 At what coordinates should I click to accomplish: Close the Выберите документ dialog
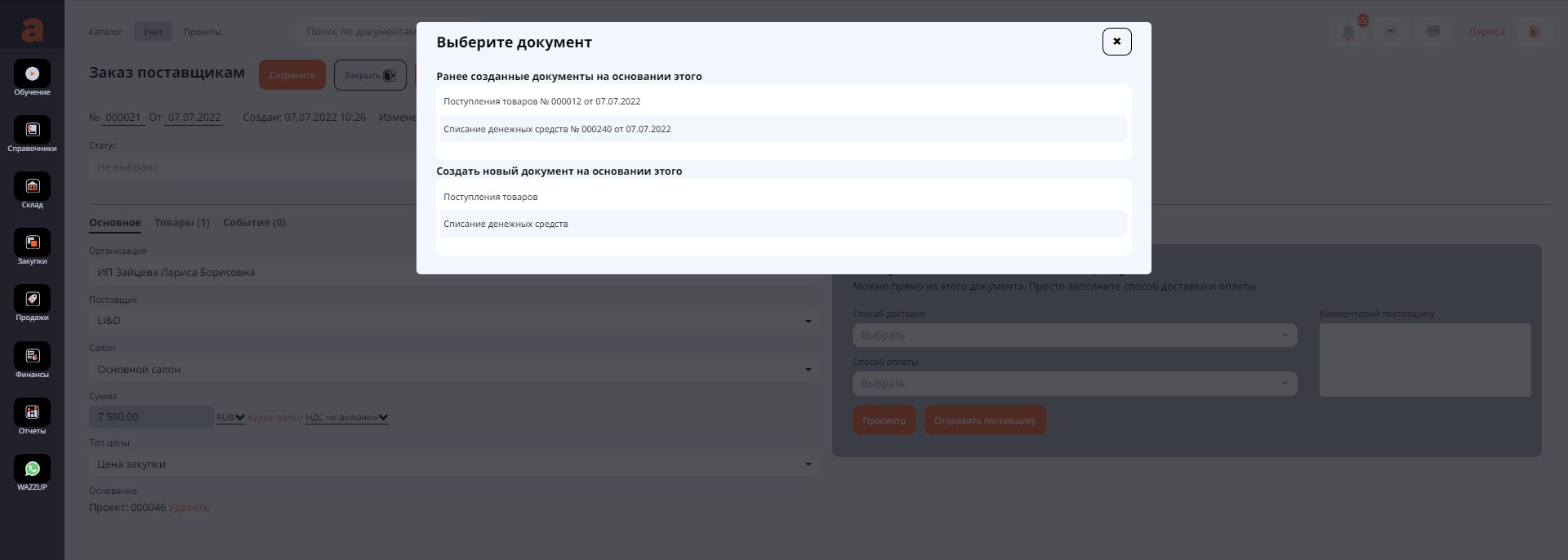pos(1116,42)
